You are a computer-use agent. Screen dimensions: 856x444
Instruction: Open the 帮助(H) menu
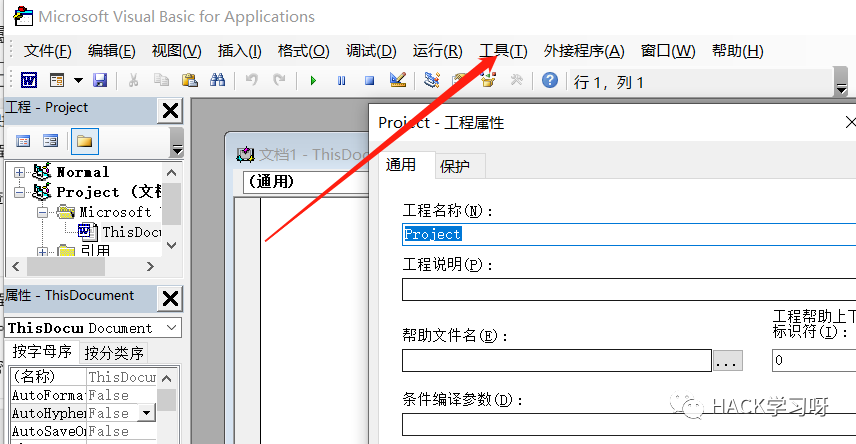click(738, 51)
